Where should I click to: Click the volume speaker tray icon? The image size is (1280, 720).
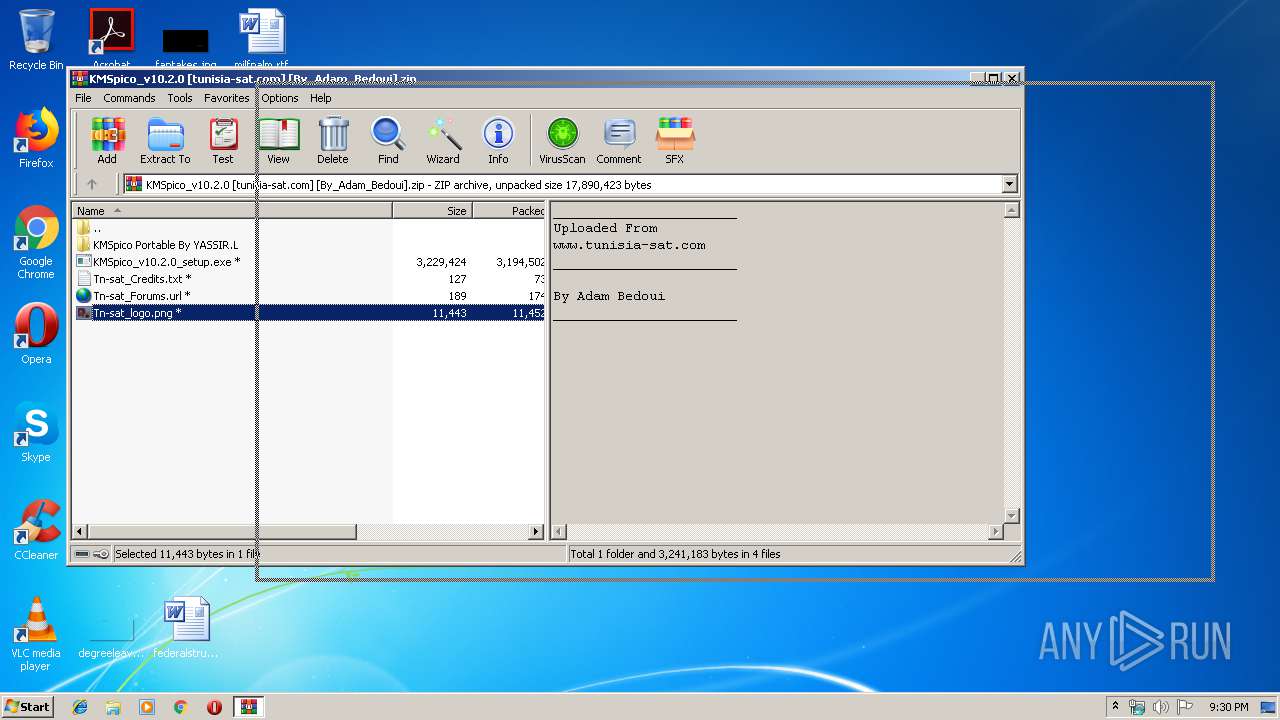click(1161, 707)
